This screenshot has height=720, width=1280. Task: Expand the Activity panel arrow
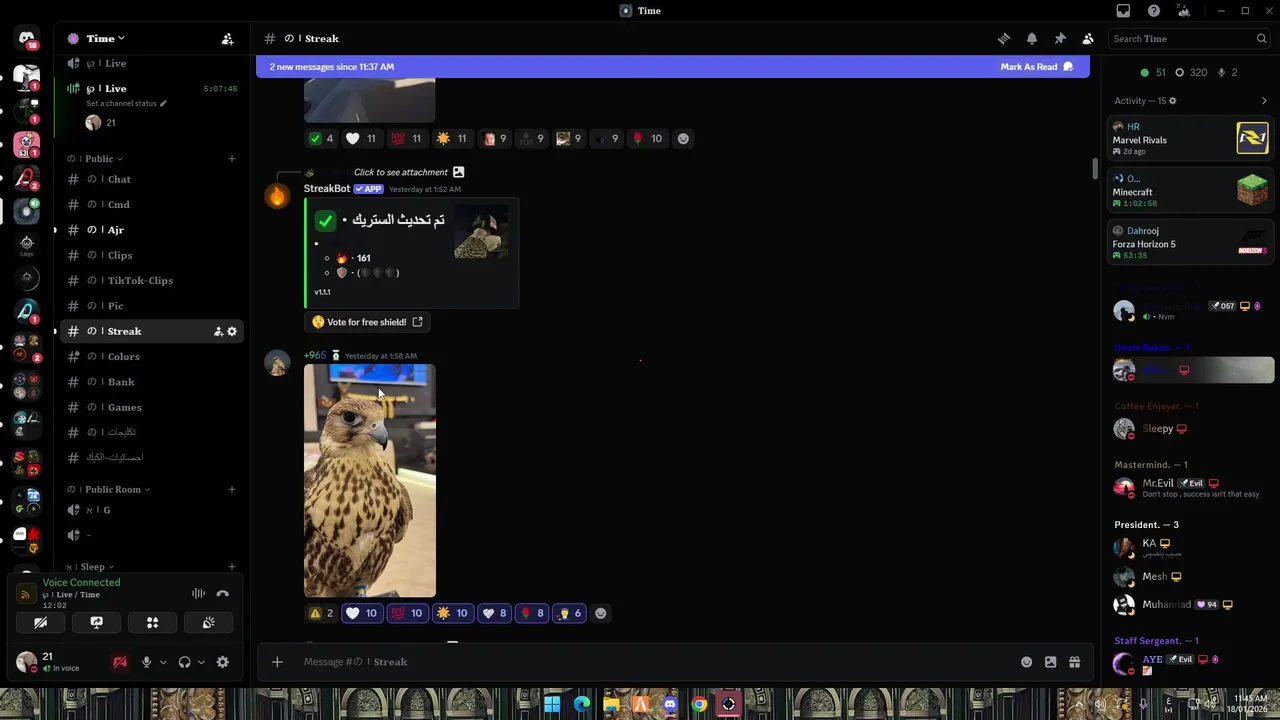click(1264, 101)
